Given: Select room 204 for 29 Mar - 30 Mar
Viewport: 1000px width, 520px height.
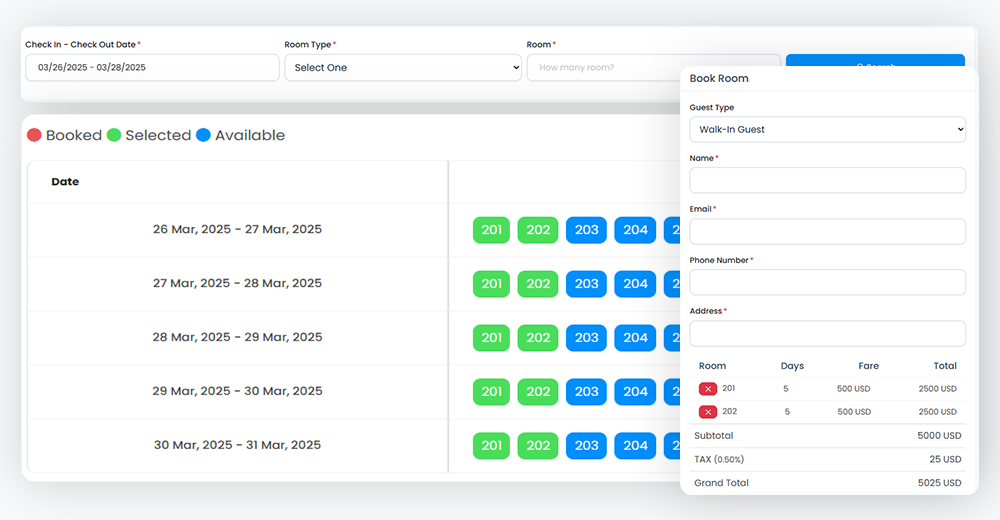Looking at the screenshot, I should (x=635, y=392).
